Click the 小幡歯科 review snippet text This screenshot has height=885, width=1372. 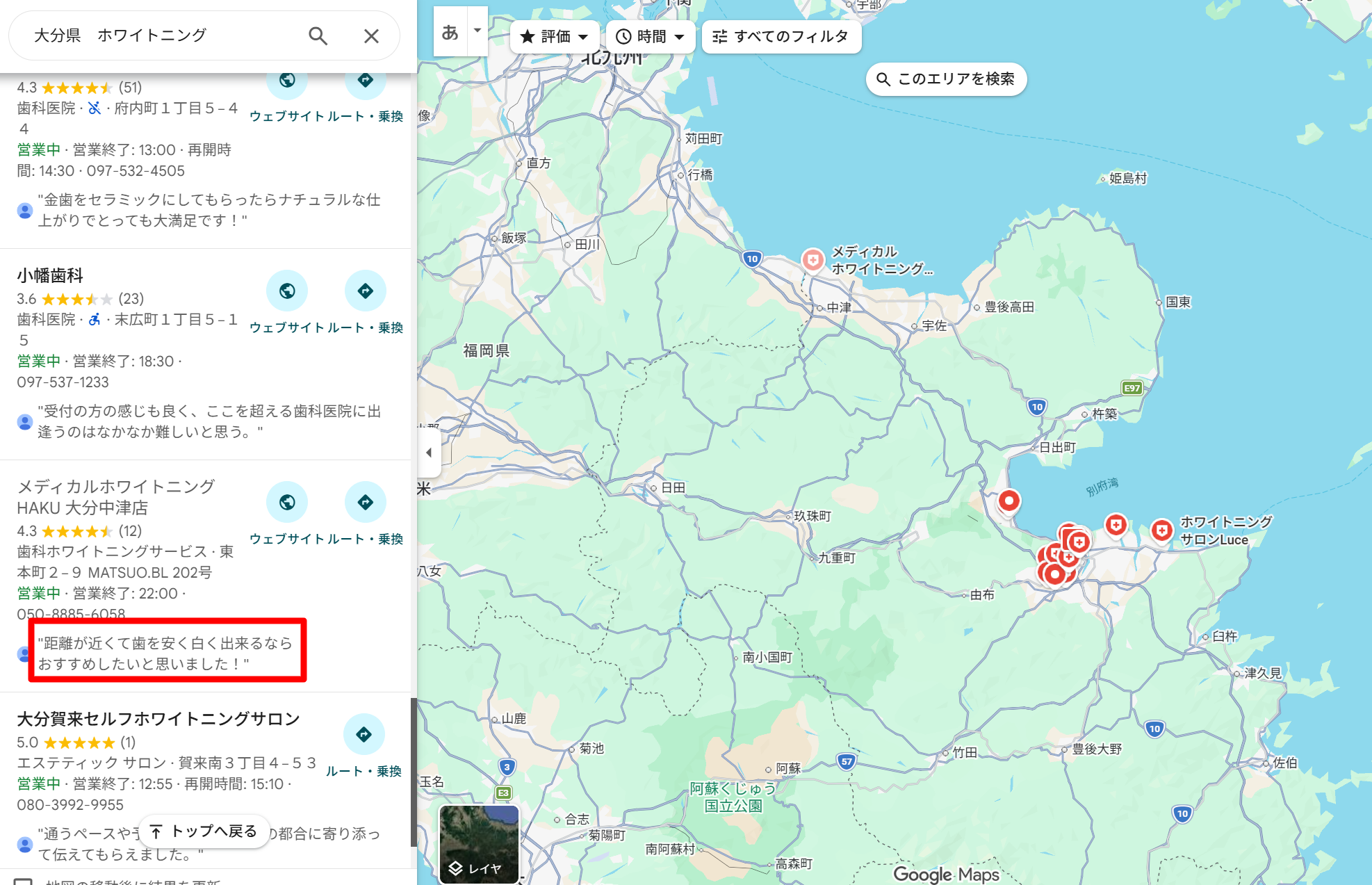point(209,421)
